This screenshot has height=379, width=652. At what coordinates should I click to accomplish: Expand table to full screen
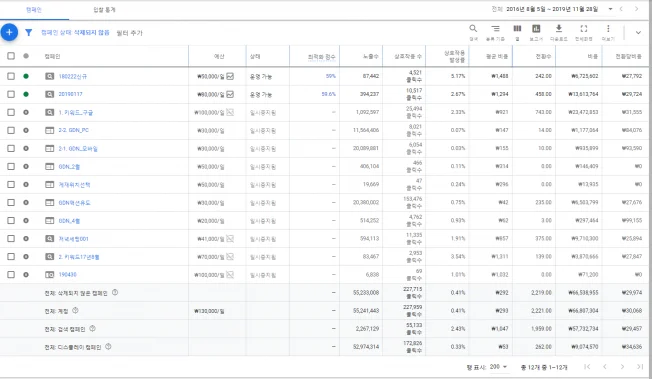coord(584,28)
